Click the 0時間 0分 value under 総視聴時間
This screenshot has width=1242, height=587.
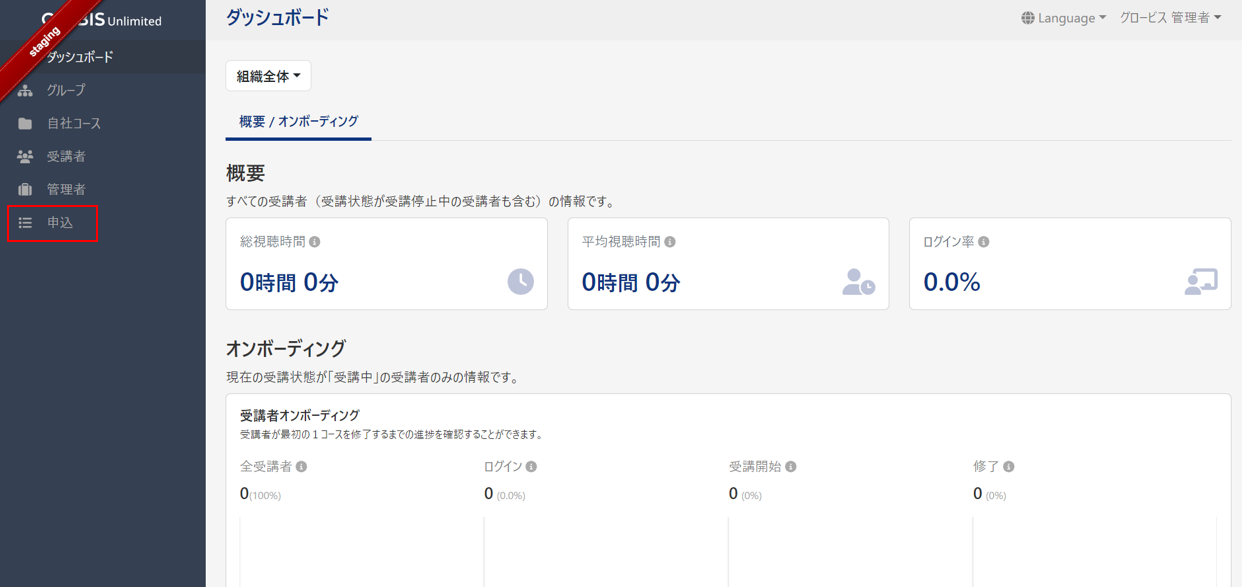tap(289, 283)
